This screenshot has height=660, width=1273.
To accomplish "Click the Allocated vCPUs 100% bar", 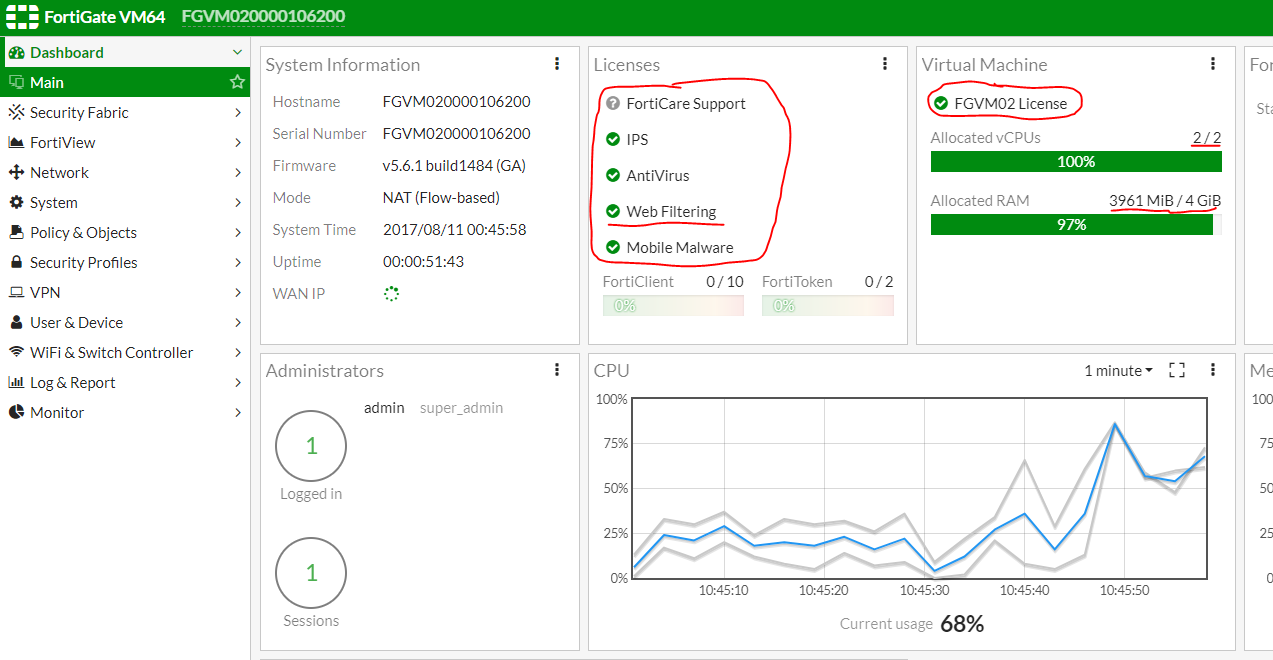I will [x=1076, y=161].
